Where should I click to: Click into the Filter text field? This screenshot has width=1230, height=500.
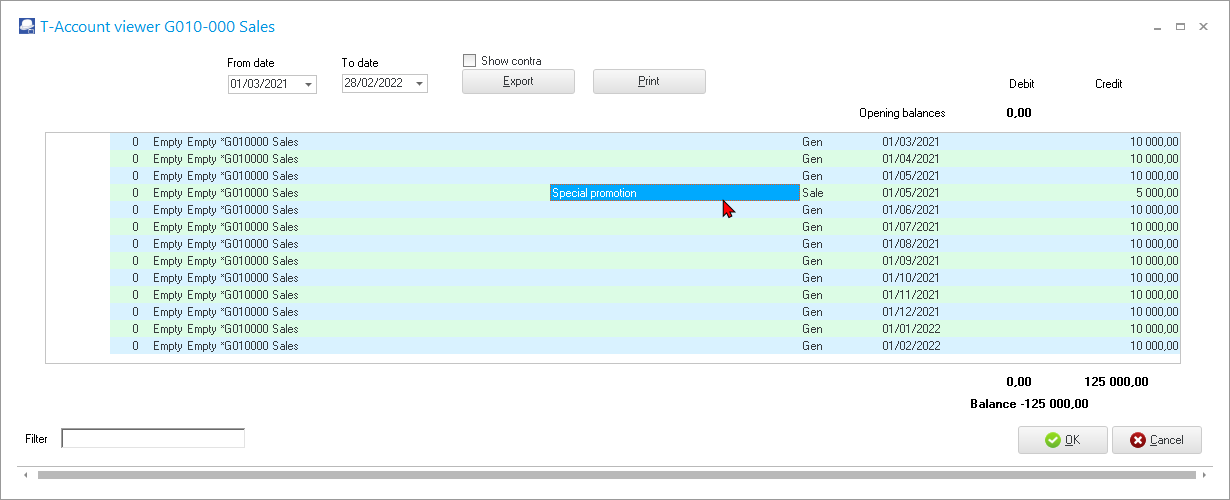[x=153, y=438]
